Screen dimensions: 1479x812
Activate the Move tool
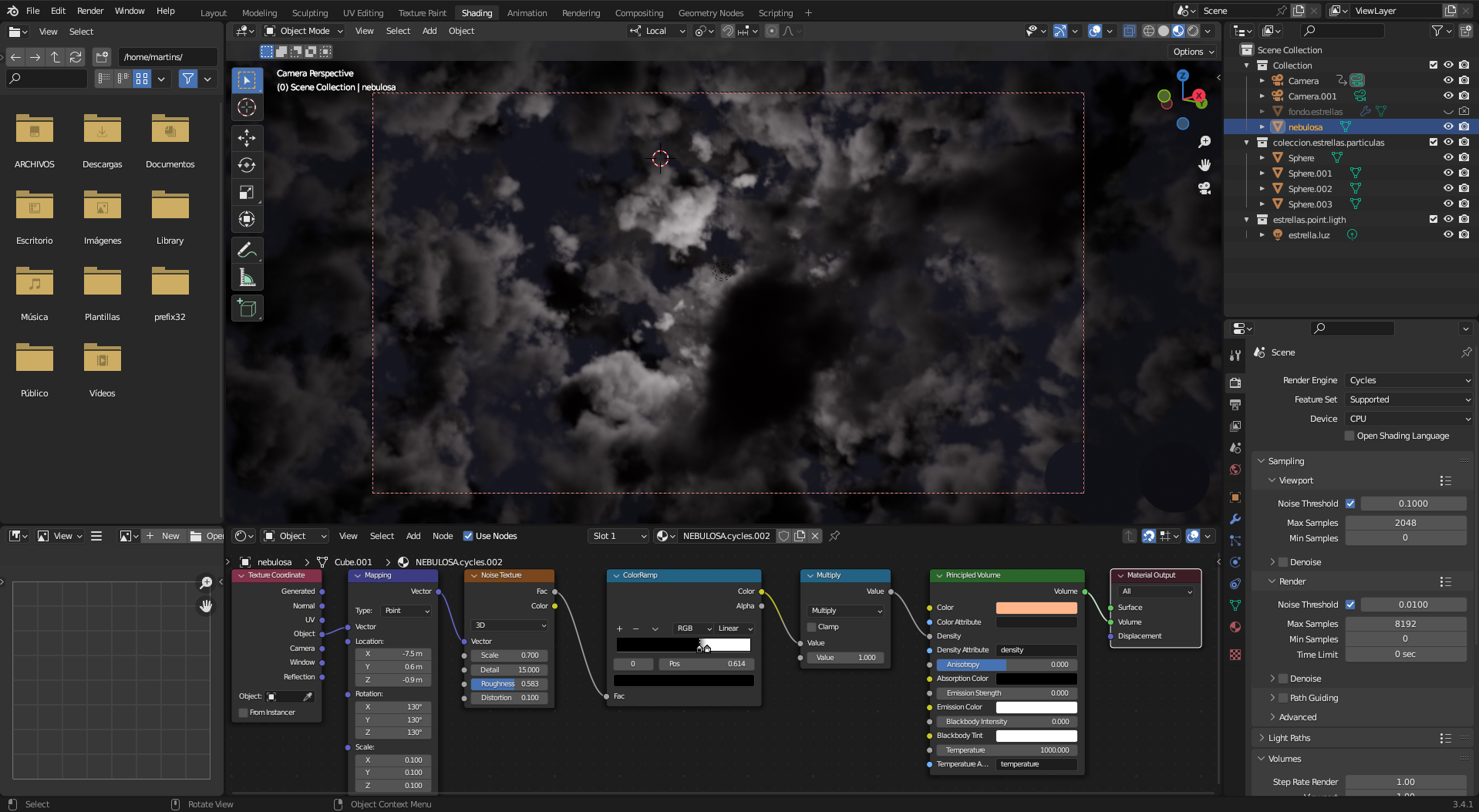point(247,138)
